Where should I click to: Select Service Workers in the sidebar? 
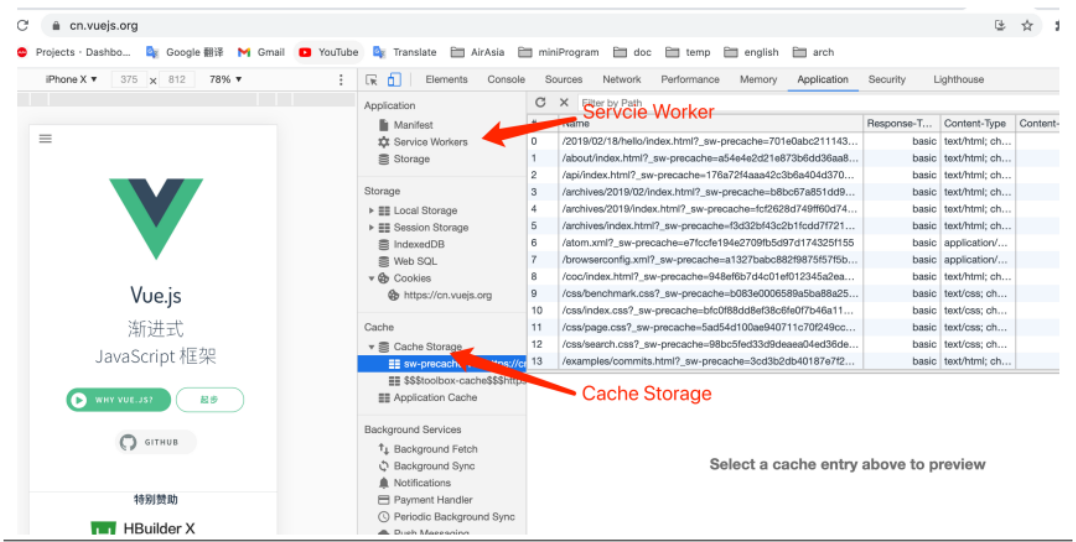[x=430, y=142]
